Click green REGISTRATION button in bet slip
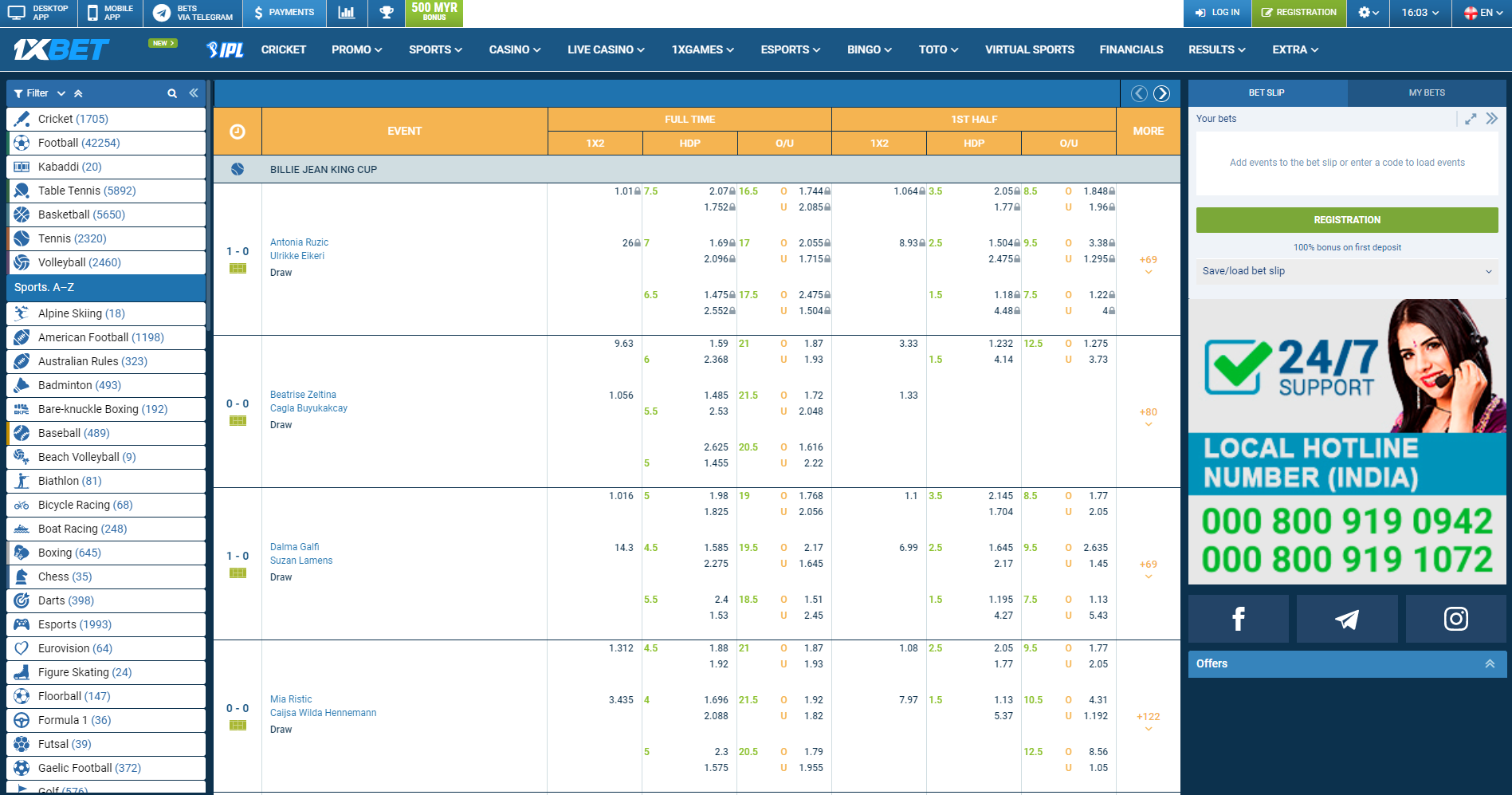1512x795 pixels. [1347, 220]
